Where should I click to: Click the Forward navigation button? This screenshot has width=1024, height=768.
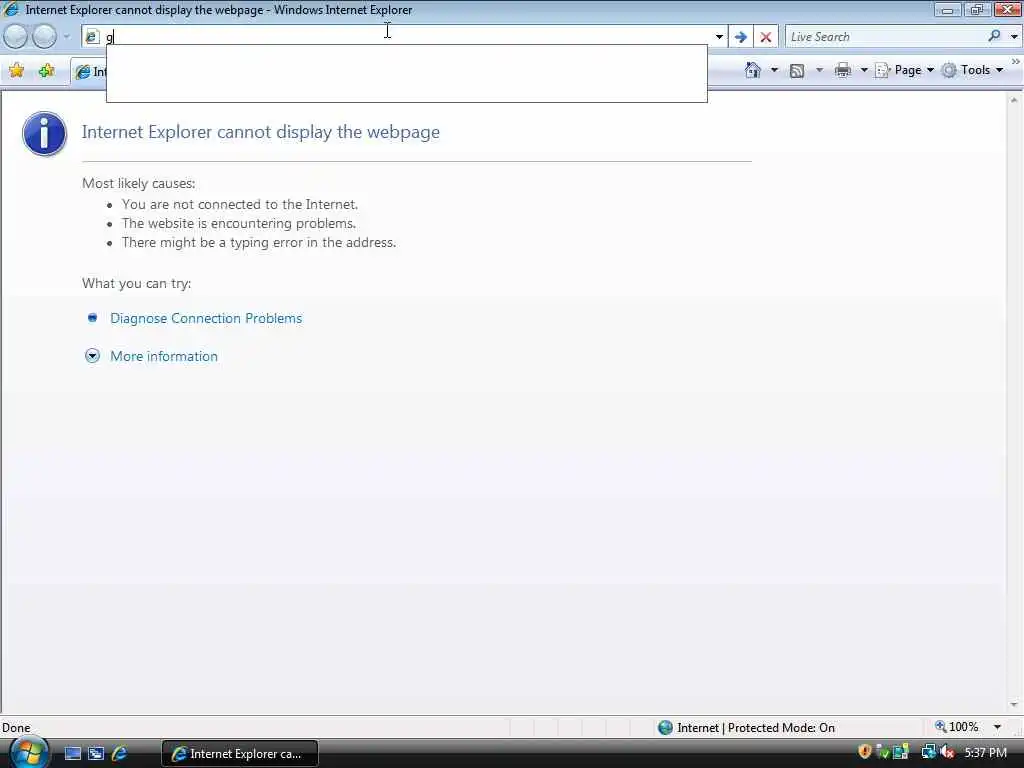pos(44,37)
